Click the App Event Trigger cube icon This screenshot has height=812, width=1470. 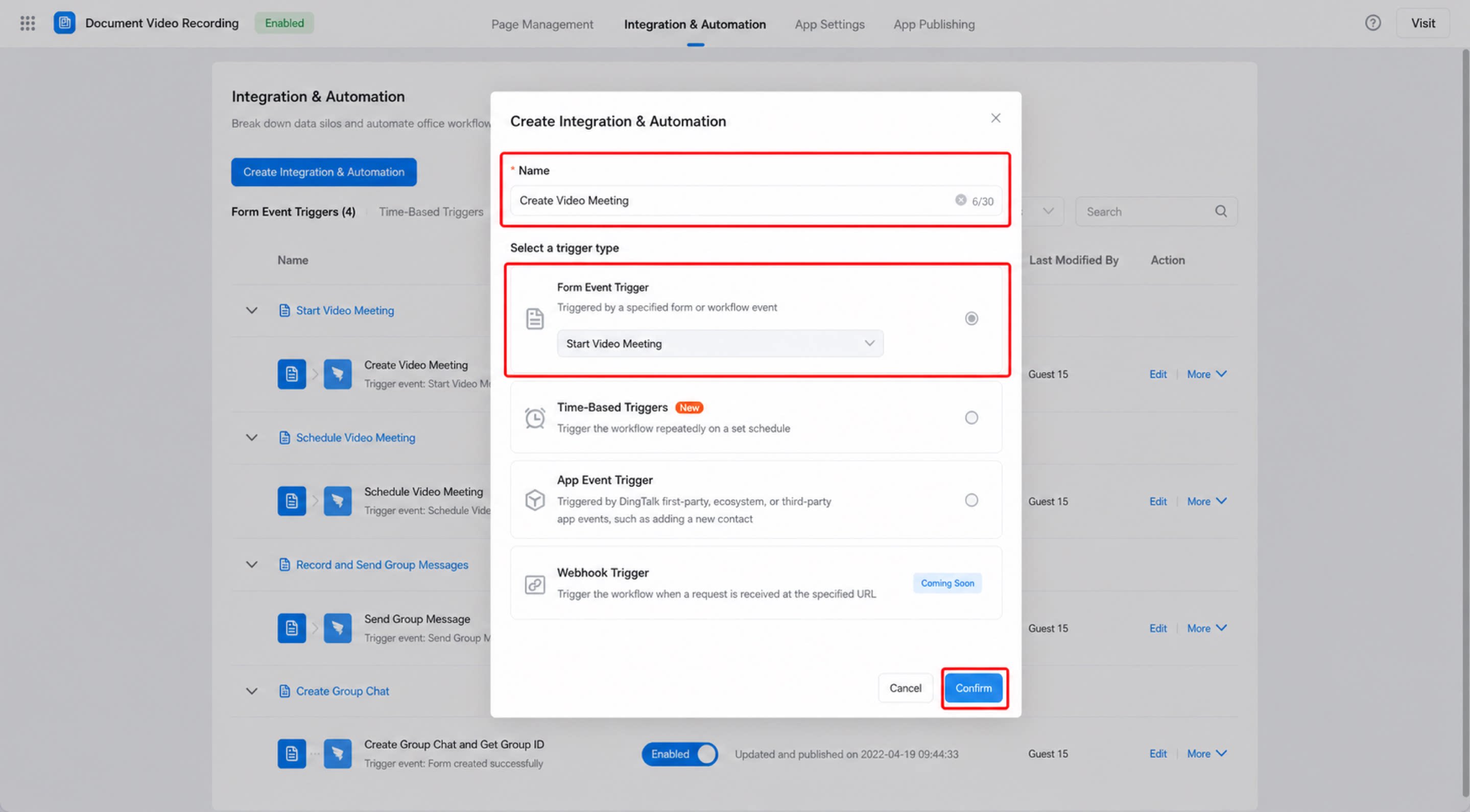click(535, 500)
